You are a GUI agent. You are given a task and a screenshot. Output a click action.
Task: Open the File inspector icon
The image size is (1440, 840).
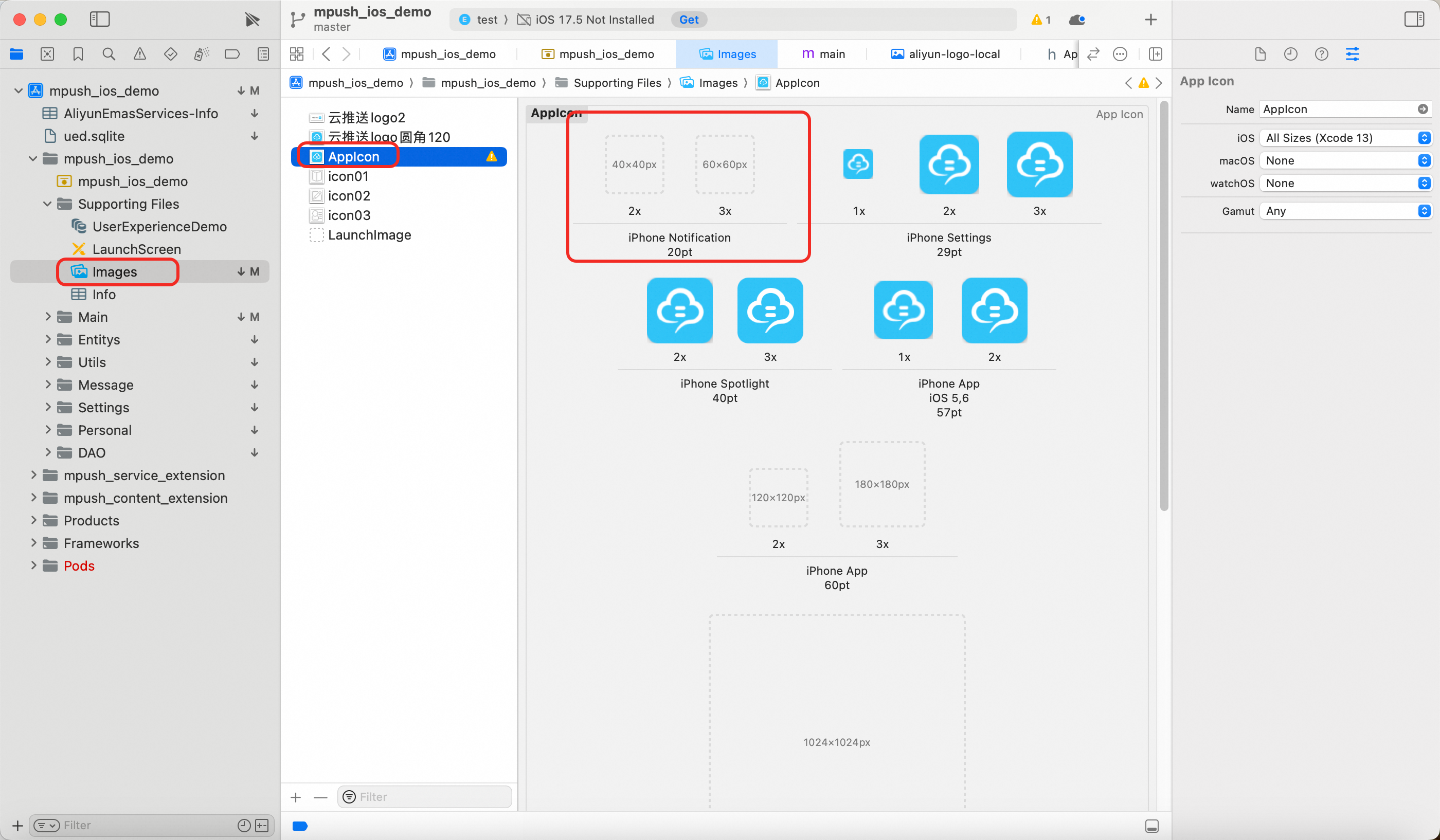click(x=1260, y=54)
